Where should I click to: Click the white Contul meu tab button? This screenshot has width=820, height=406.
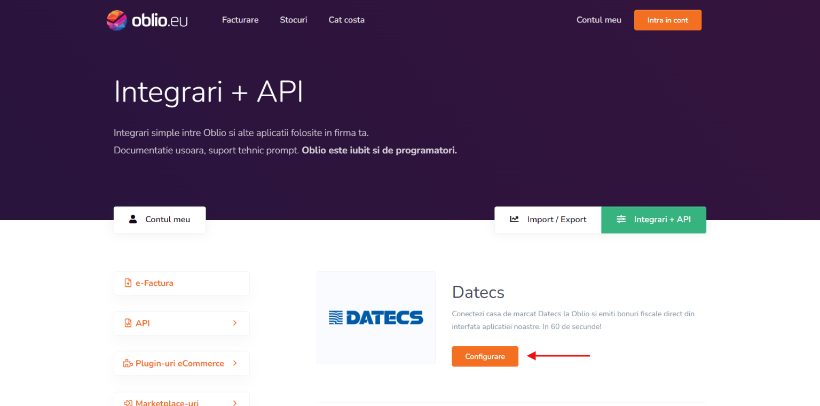click(x=160, y=220)
